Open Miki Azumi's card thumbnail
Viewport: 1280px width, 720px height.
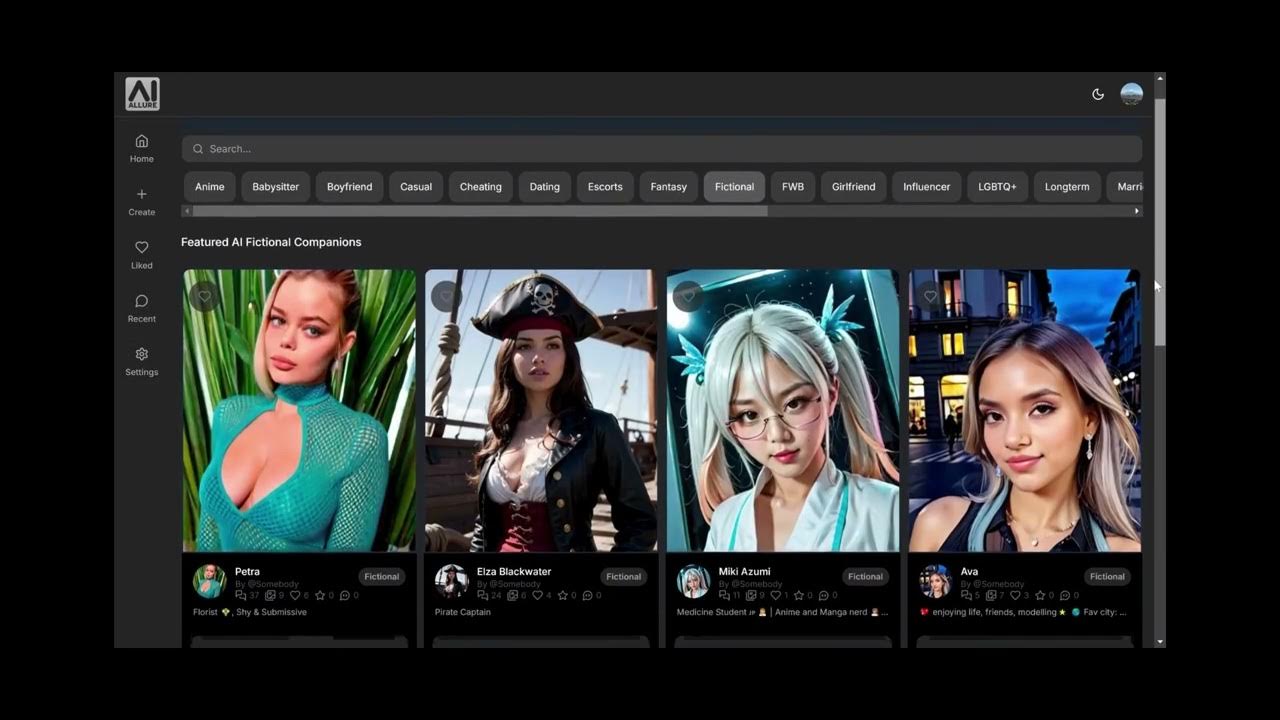[x=781, y=410]
